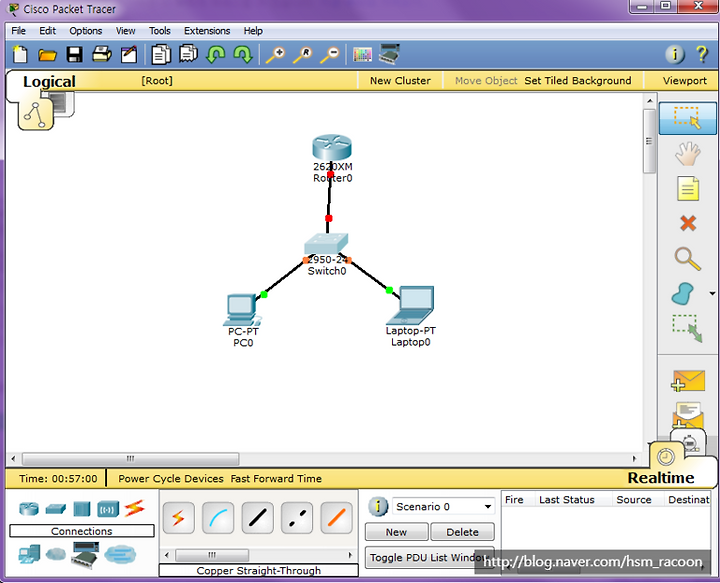The image size is (720, 583).
Task: Open the Activity Wizard icon
Action: [129, 54]
